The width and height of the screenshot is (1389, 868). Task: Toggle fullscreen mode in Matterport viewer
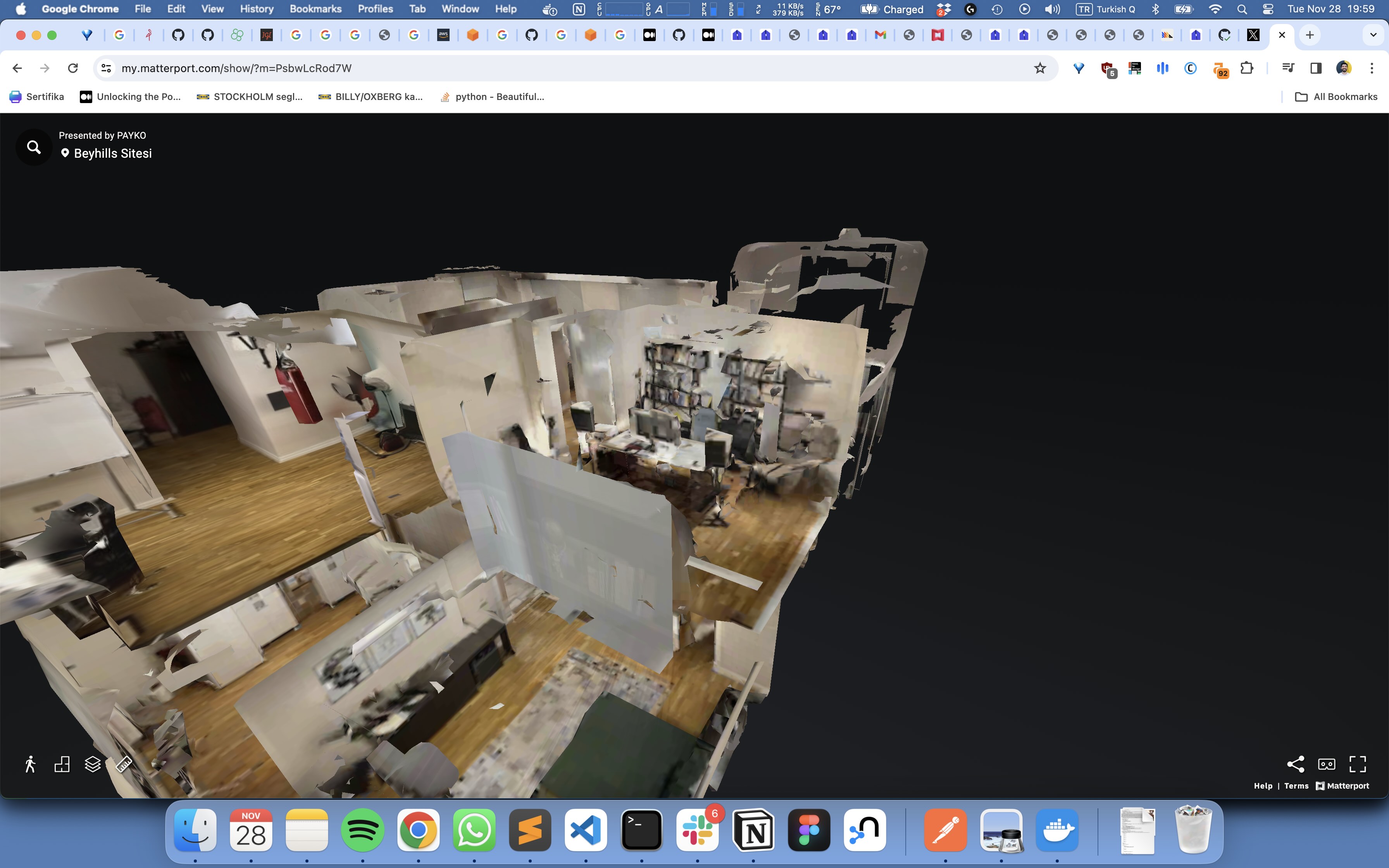coord(1358,764)
